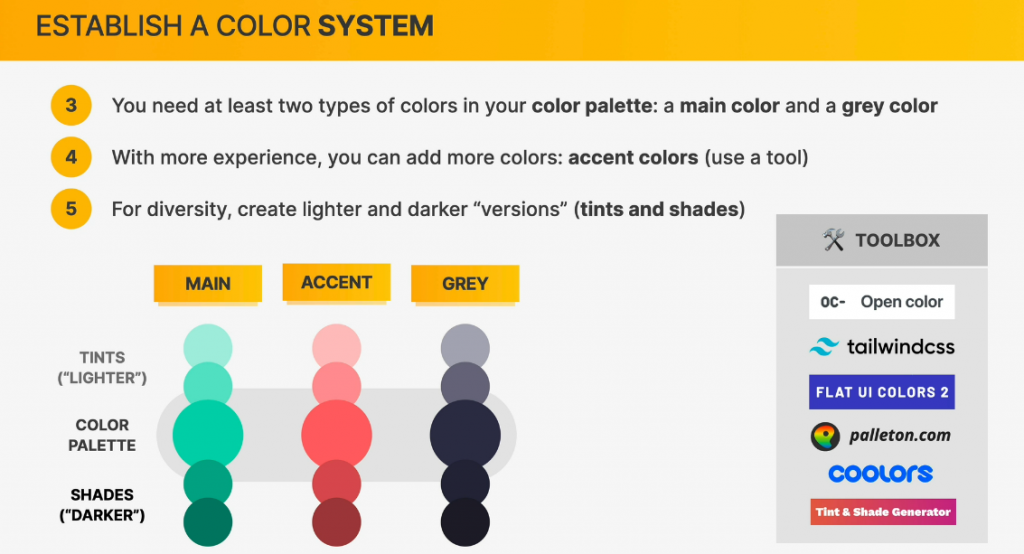
Task: Pick the large main green palette circle
Action: click(x=208, y=434)
